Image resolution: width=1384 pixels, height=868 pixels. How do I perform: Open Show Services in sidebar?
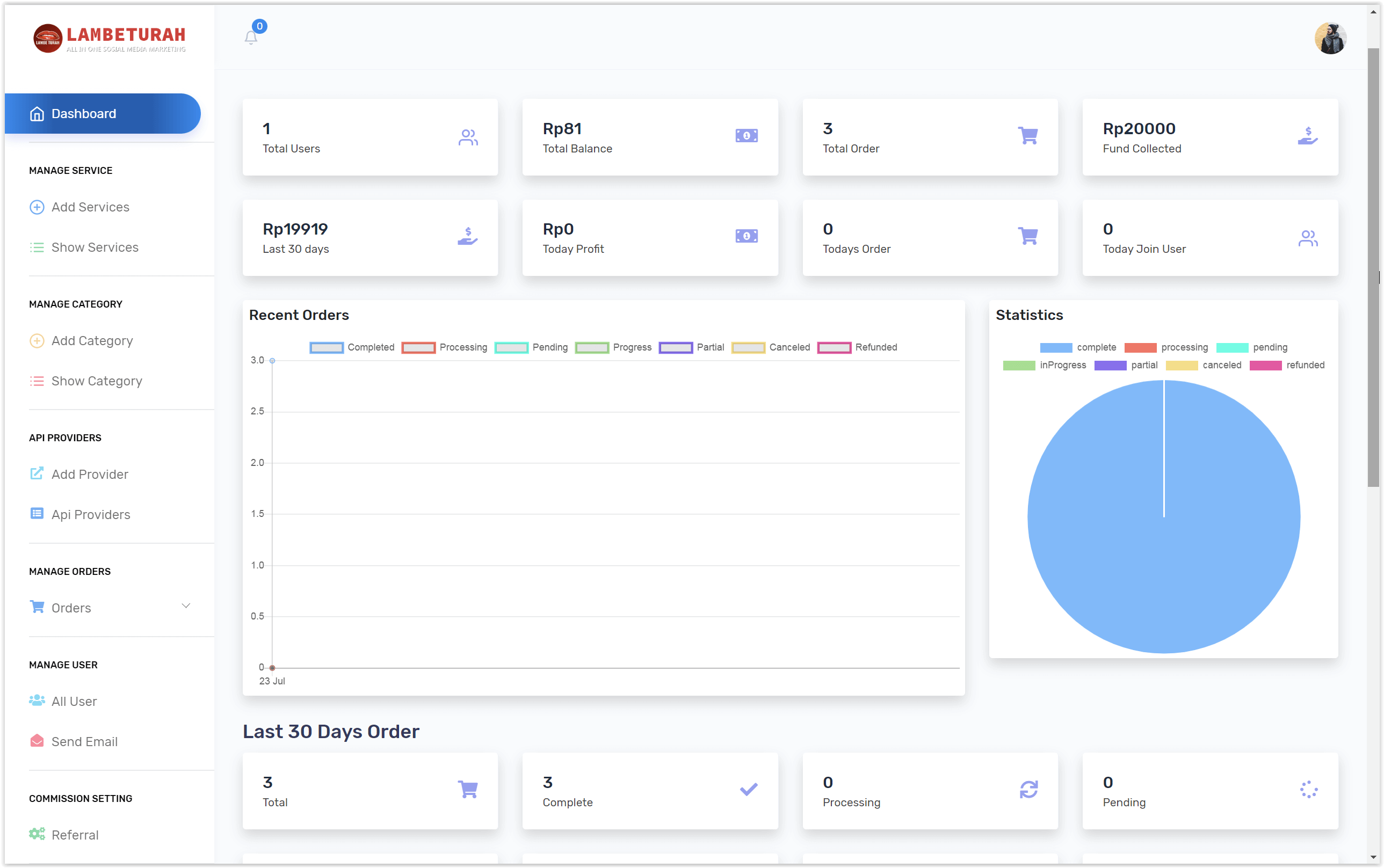coord(95,247)
